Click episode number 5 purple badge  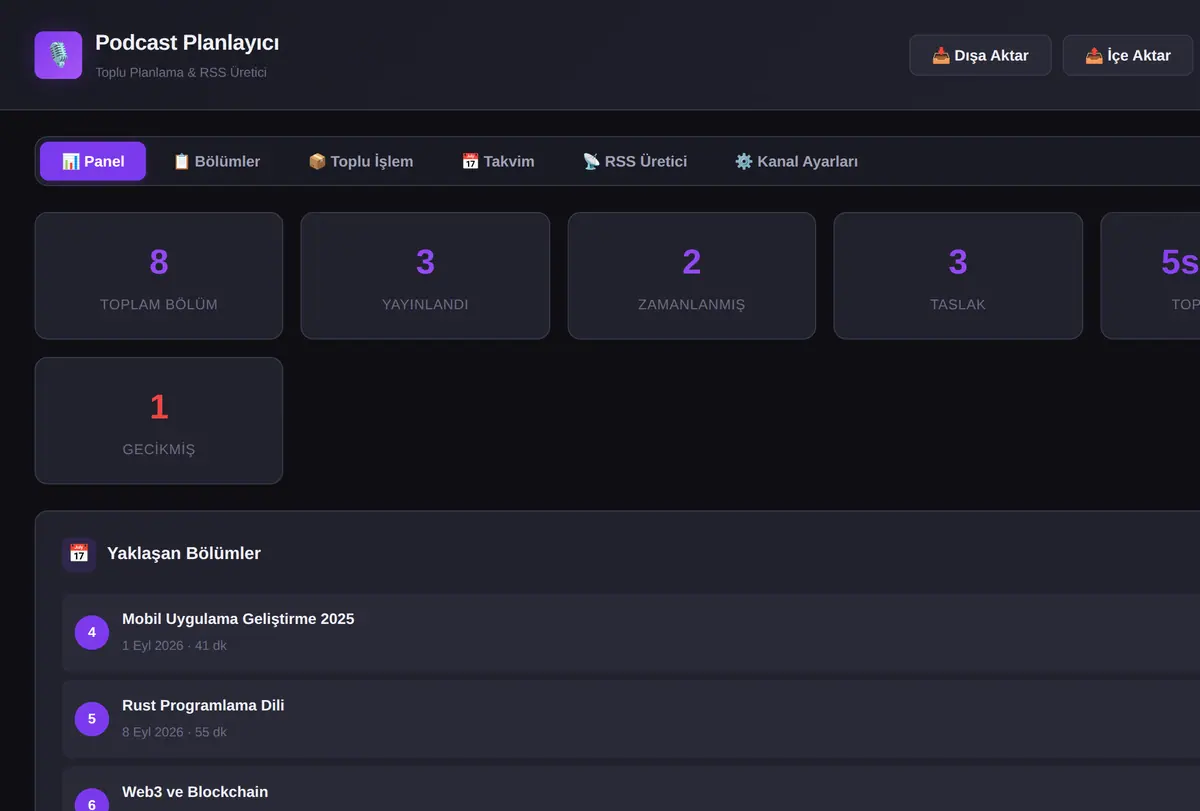point(92,719)
